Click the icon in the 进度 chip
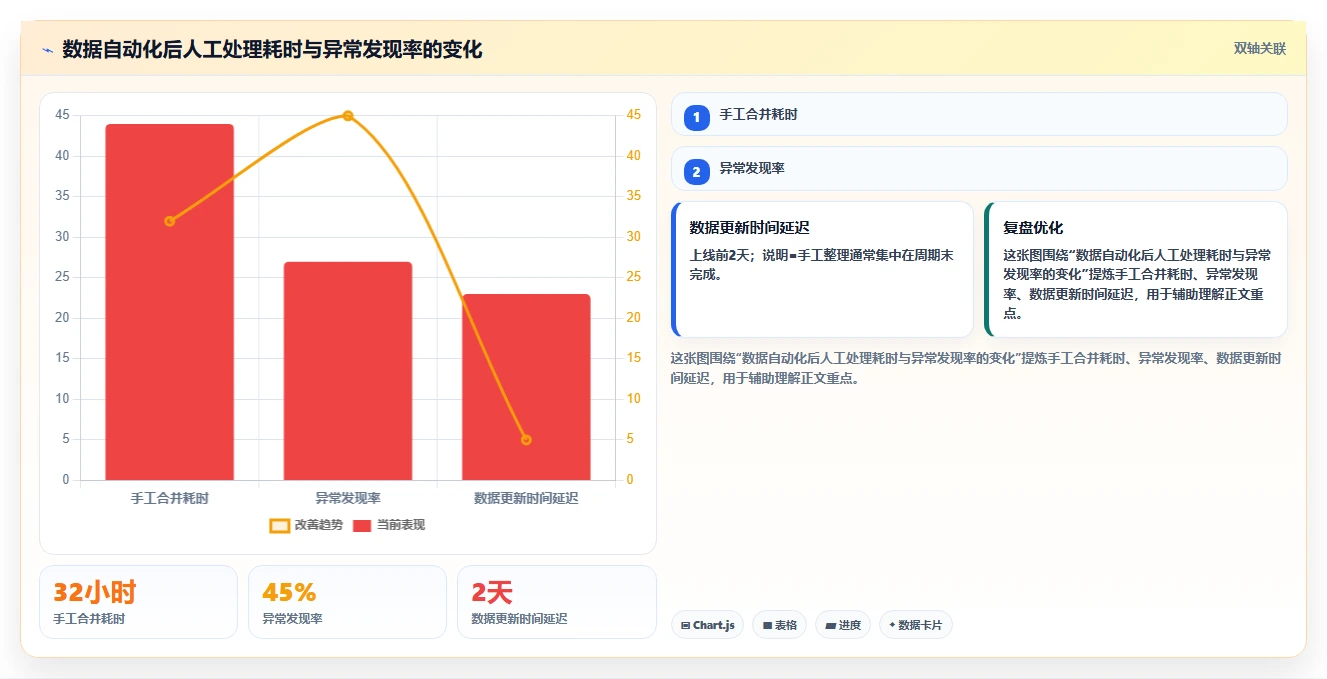The width and height of the screenshot is (1327, 679). pyautogui.click(x=830, y=625)
